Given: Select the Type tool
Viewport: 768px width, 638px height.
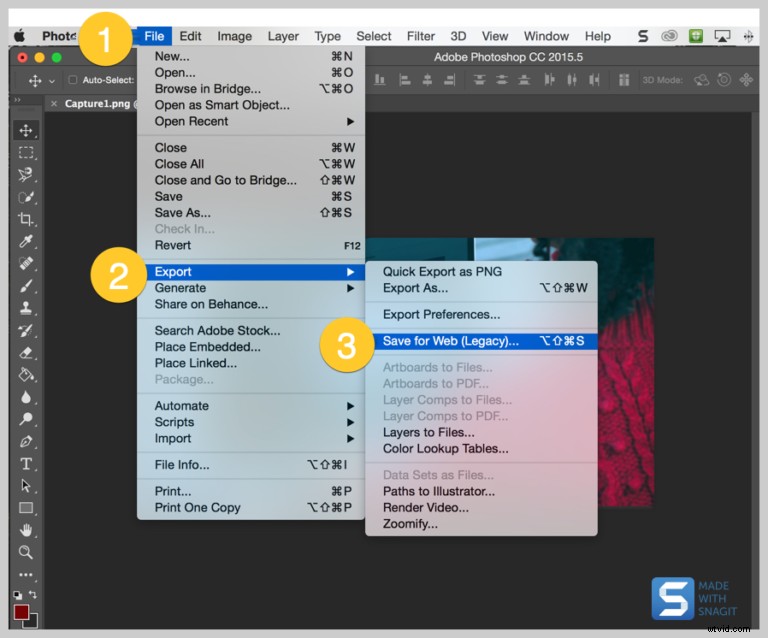Looking at the screenshot, I should (26, 464).
